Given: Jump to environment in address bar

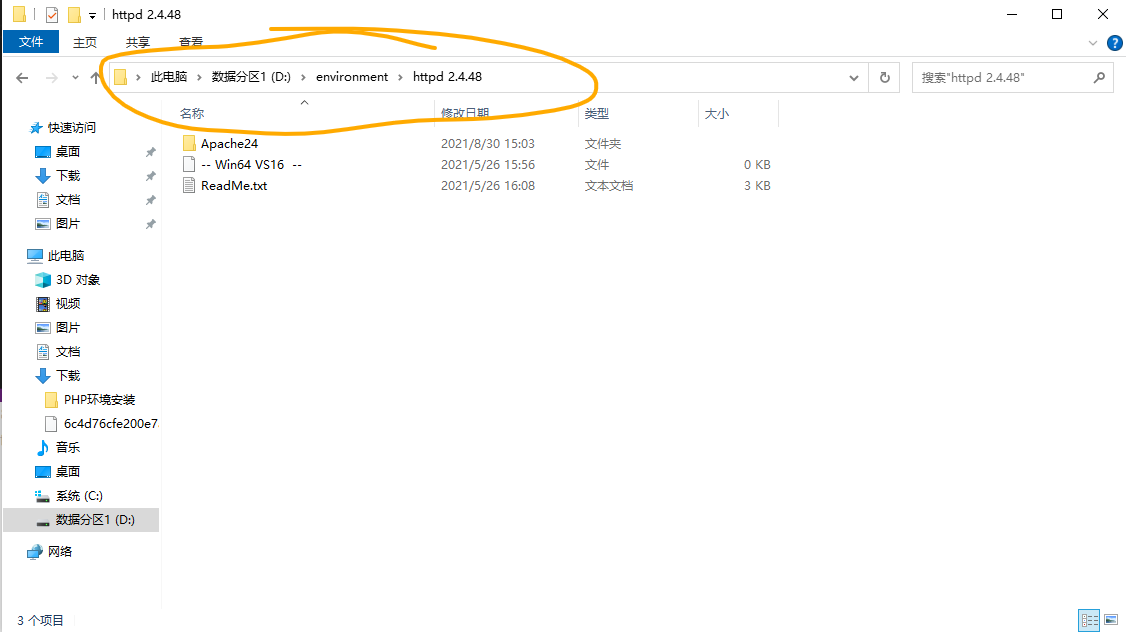Looking at the screenshot, I should pyautogui.click(x=352, y=77).
